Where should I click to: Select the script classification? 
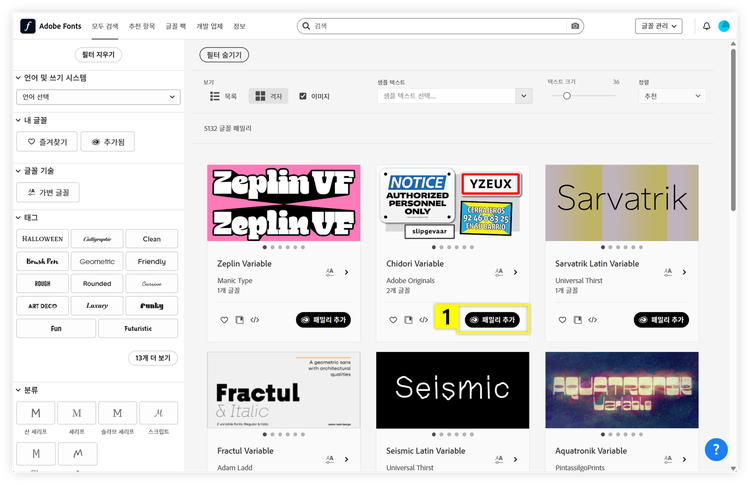[158, 413]
